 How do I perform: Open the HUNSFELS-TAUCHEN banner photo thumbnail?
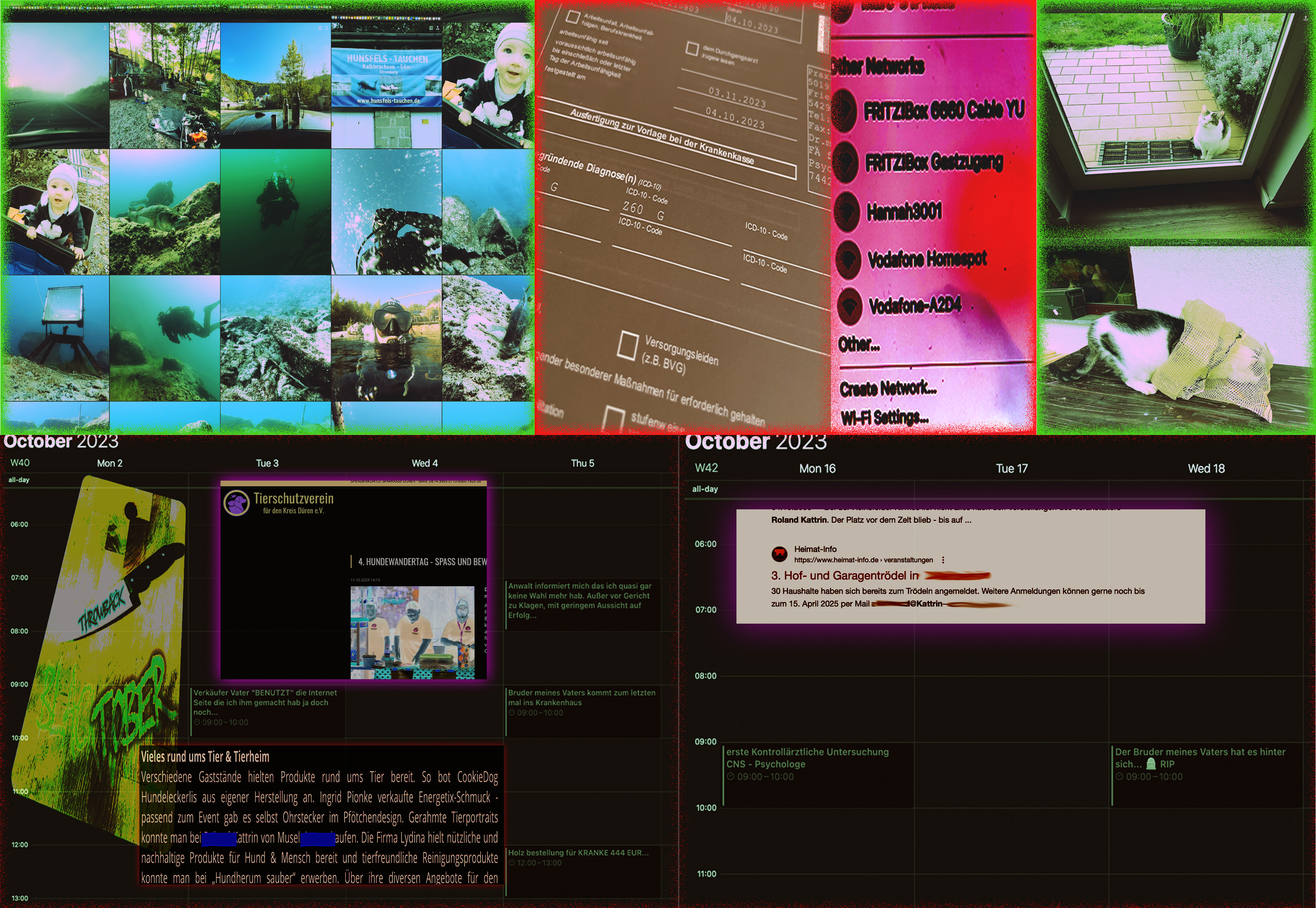(386, 85)
